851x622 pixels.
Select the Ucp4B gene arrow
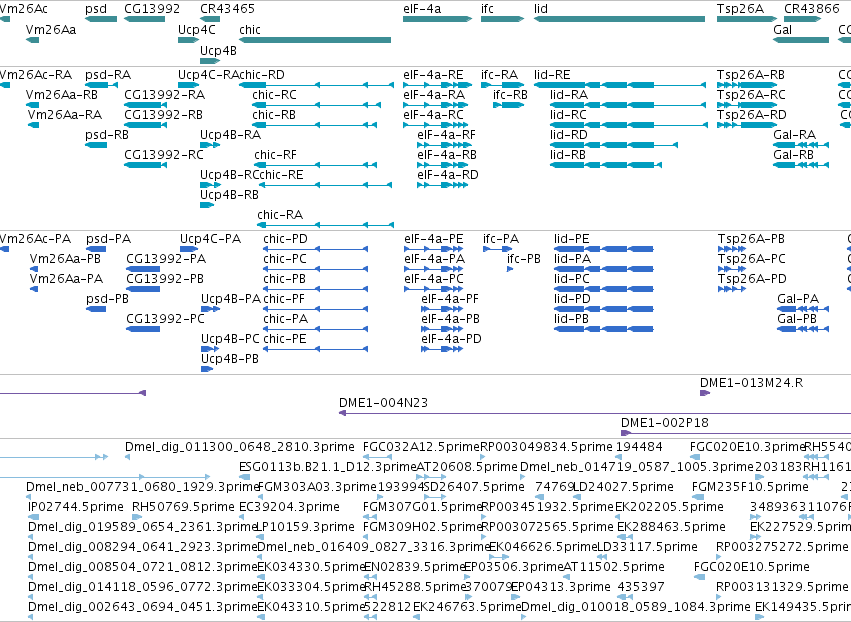point(210,61)
